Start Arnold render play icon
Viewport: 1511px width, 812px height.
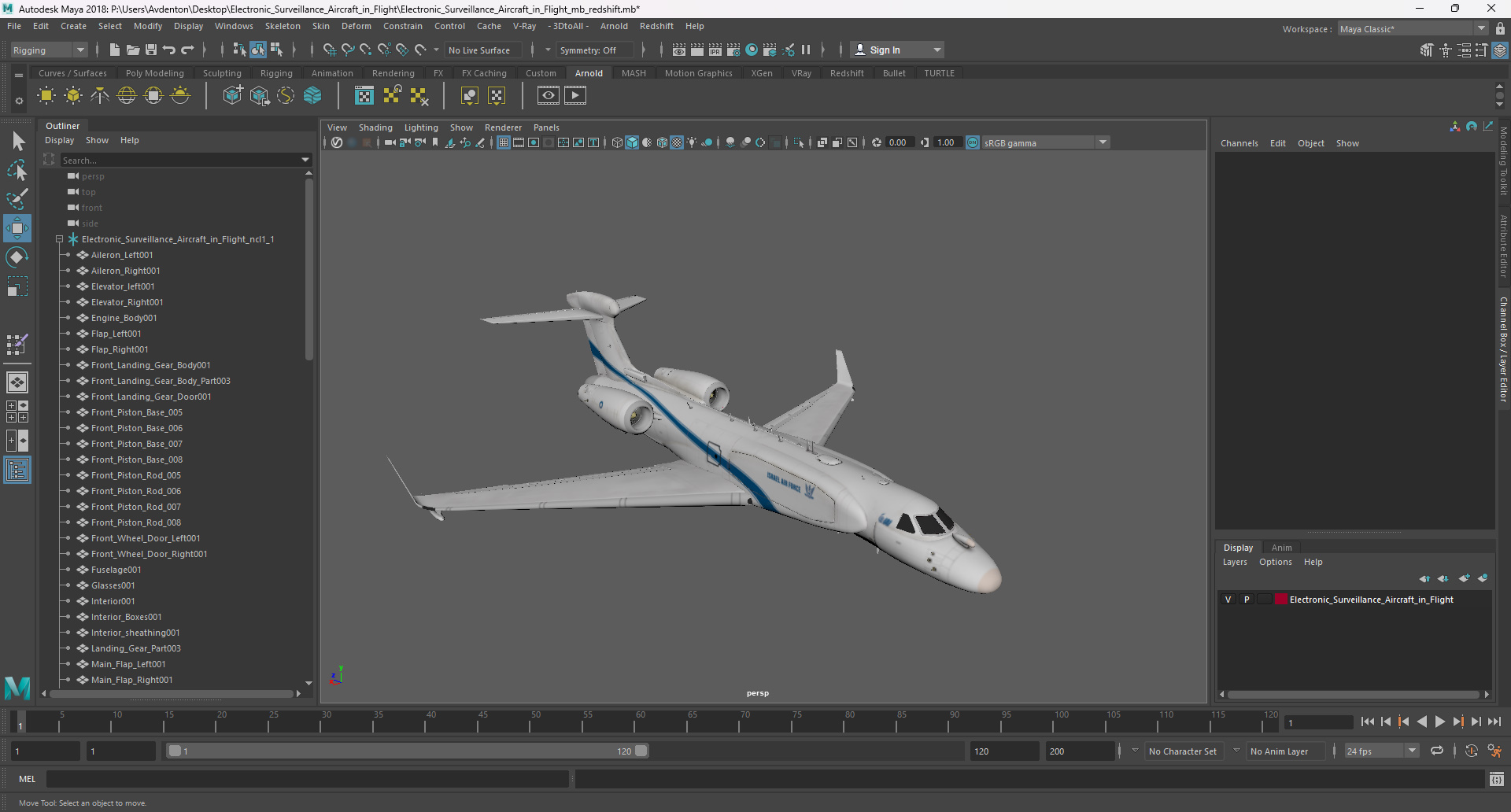point(575,96)
